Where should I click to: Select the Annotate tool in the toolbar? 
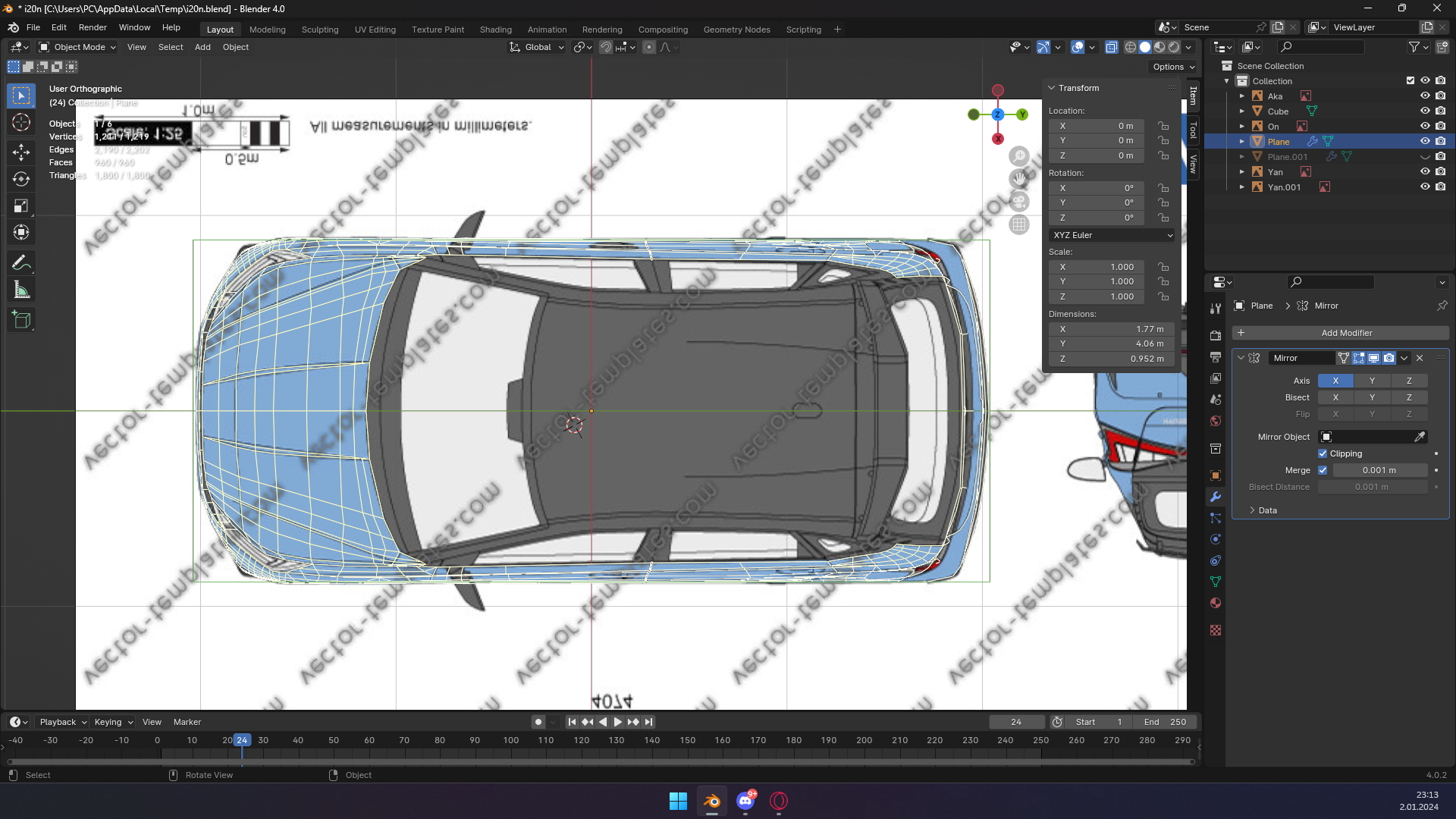[x=21, y=263]
